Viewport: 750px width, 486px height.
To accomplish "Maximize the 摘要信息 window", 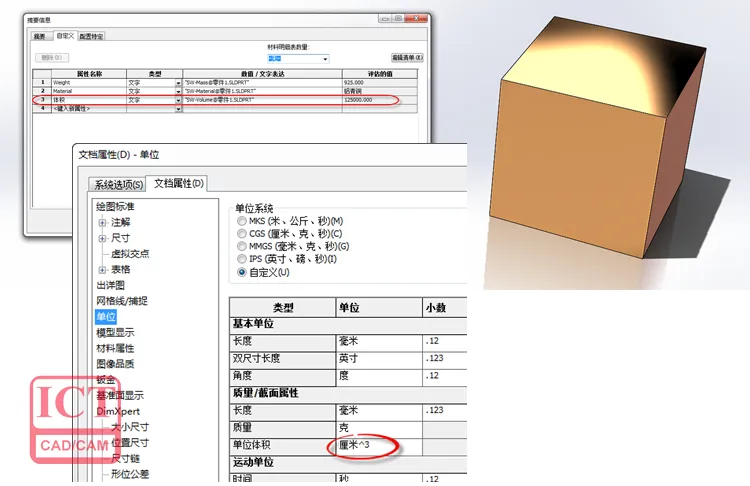I will [x=398, y=18].
